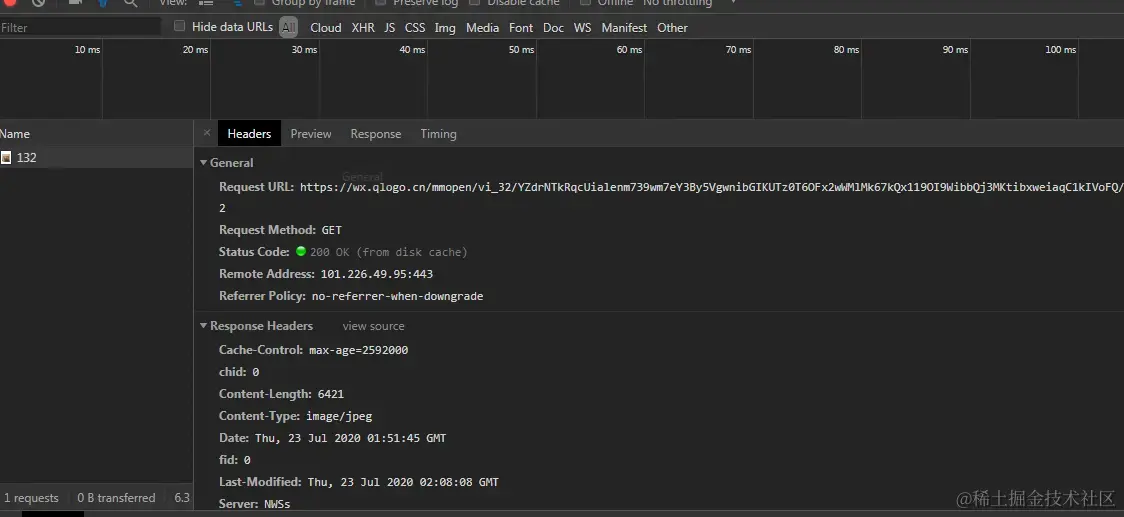The height and width of the screenshot is (517, 1124).
Task: Toggle the blue filter funnel icon
Action: 103,2
